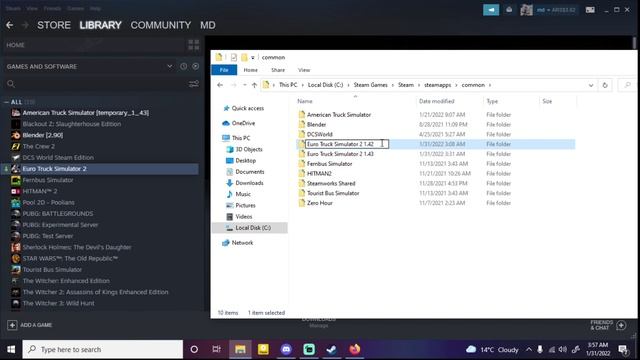
Task: Sort files by Type column header
Action: [492, 101]
